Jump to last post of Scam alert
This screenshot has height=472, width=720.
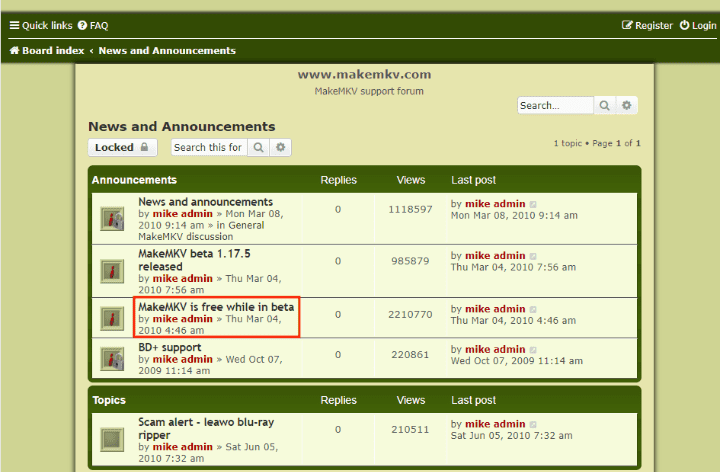pyautogui.click(x=533, y=424)
